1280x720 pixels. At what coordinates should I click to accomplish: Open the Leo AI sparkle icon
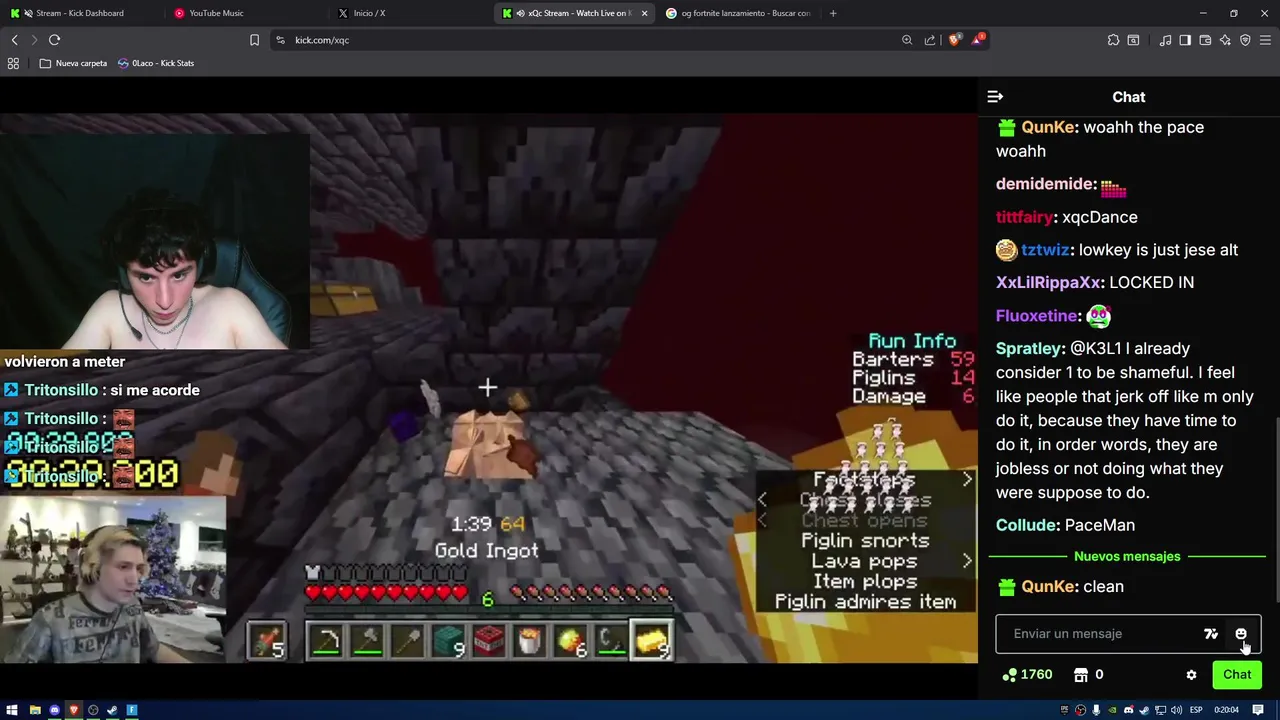[x=1225, y=40]
